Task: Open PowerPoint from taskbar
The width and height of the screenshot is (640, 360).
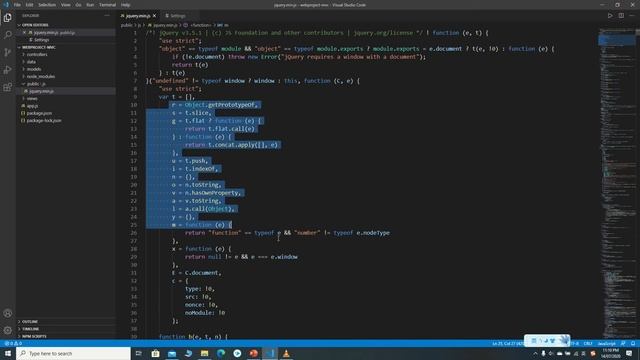Action: click(253, 353)
